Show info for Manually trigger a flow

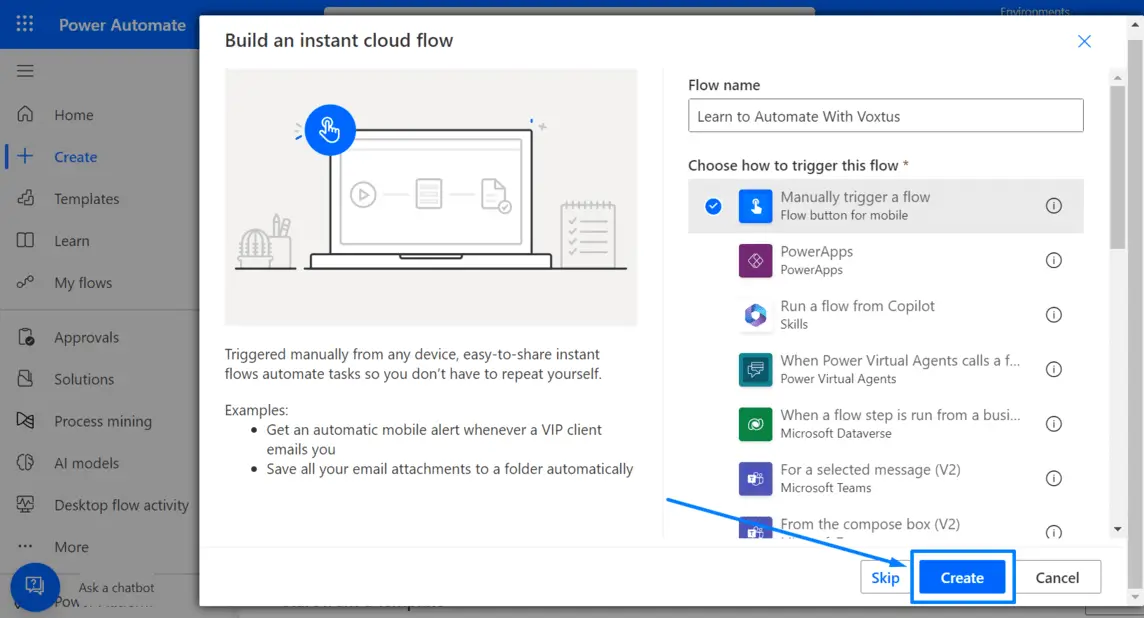(x=1053, y=206)
